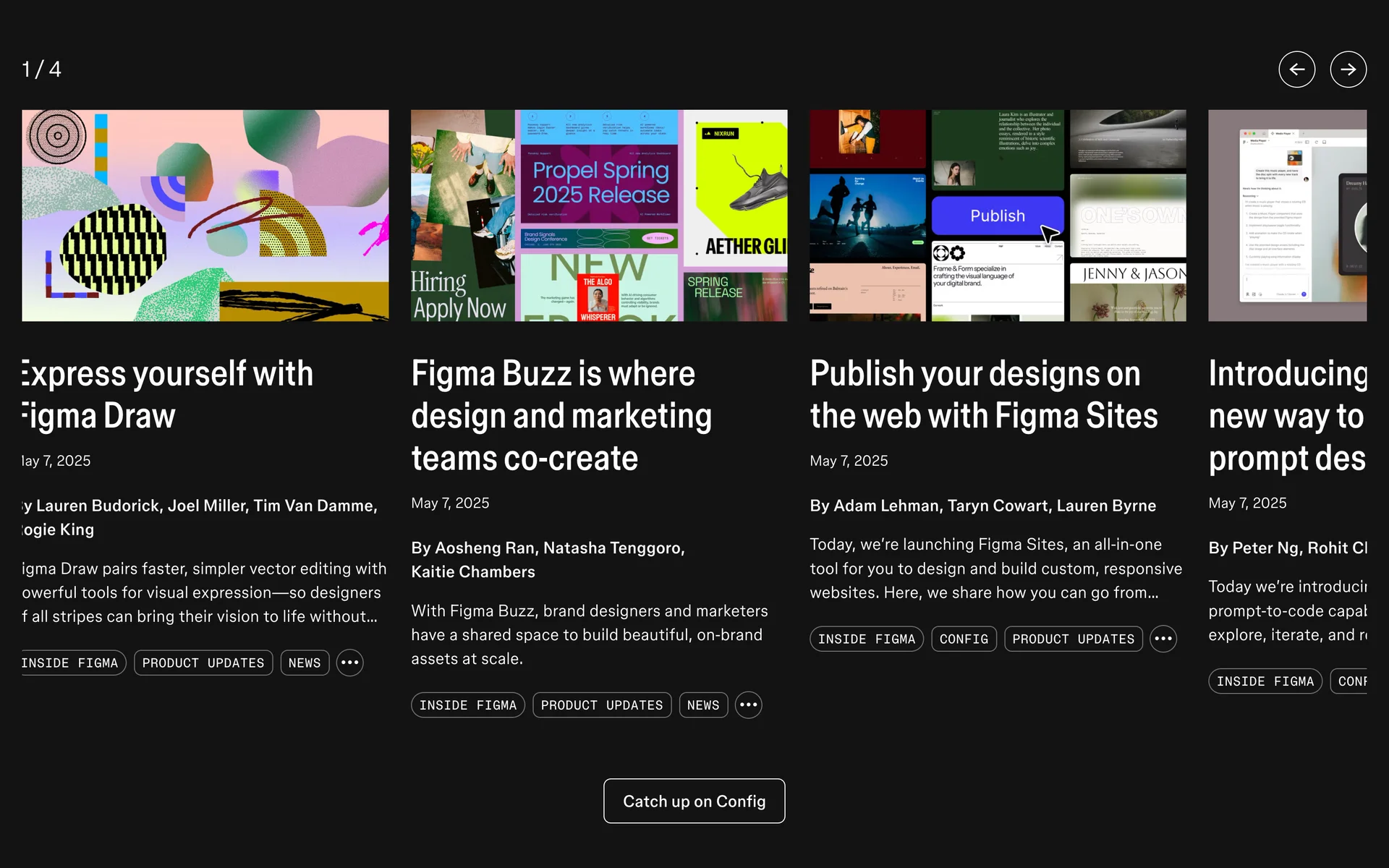
Task: Expand more tags on Figma Sites card
Action: pos(1163,639)
